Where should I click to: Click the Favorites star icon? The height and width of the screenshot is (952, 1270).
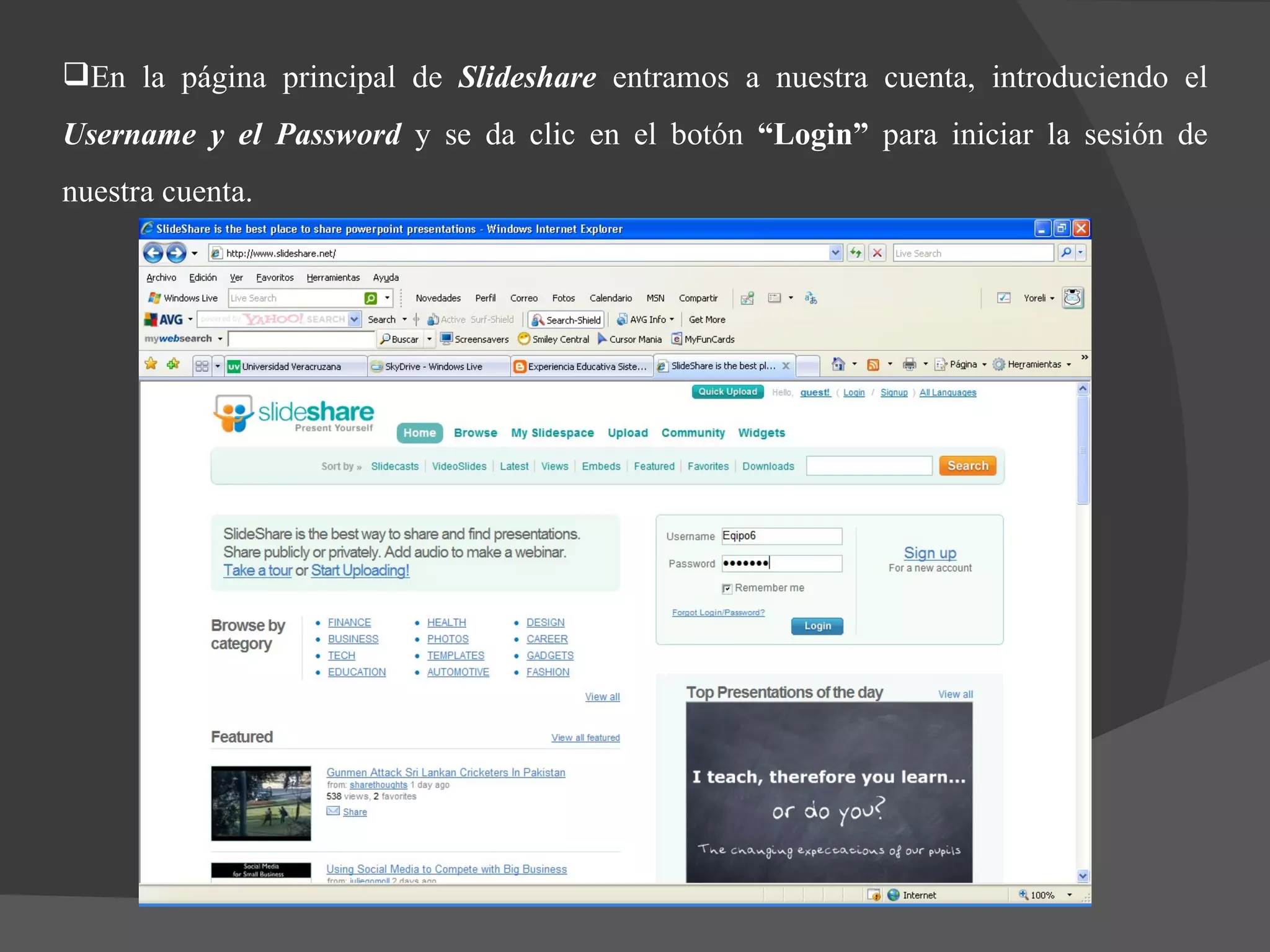click(x=151, y=364)
